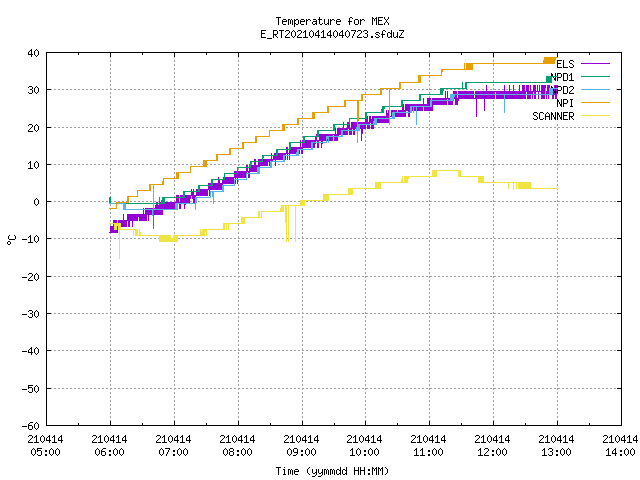Click the y-axis label -50

tap(31, 389)
